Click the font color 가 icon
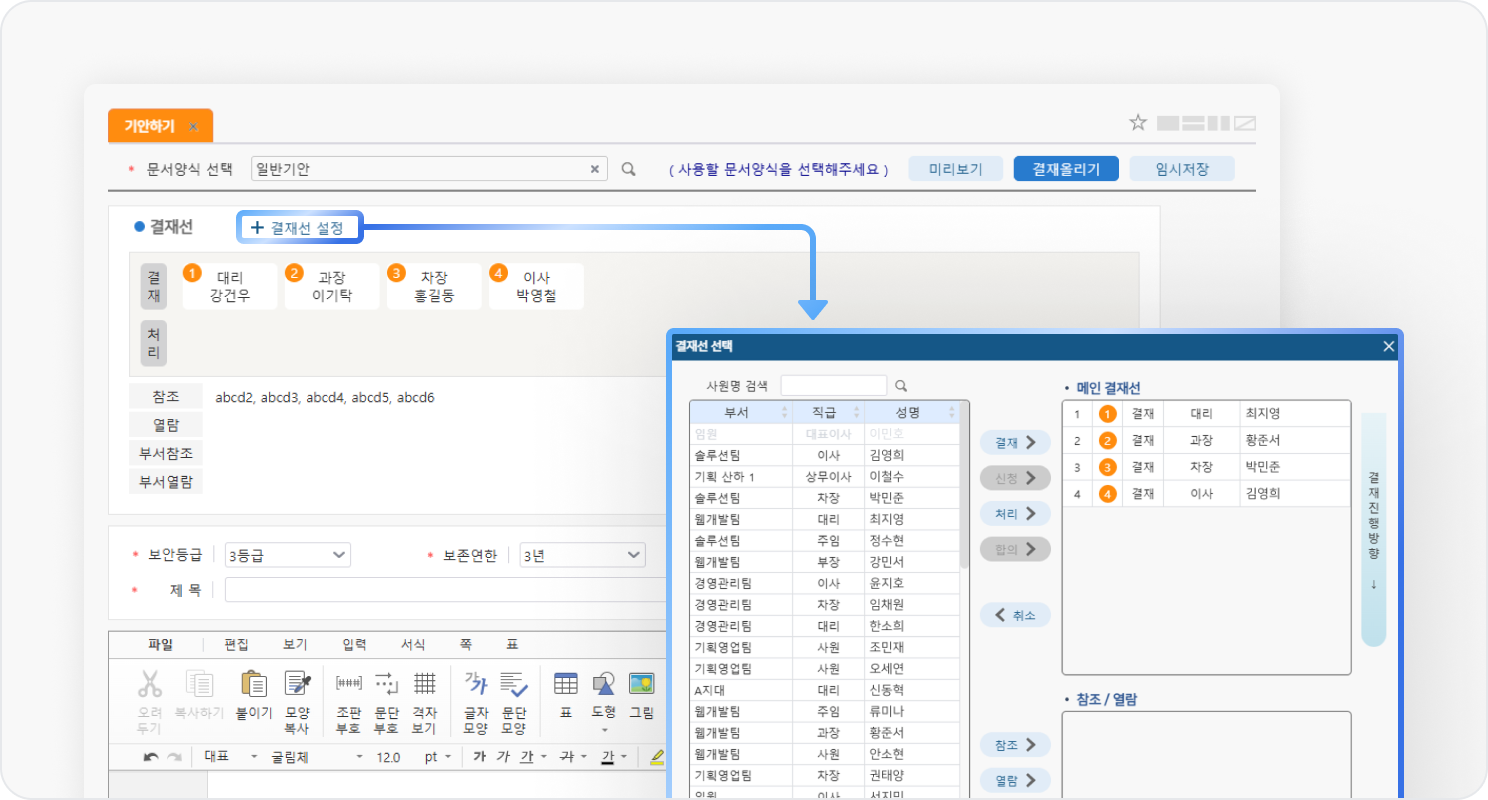This screenshot has width=1488, height=800. tap(607, 757)
